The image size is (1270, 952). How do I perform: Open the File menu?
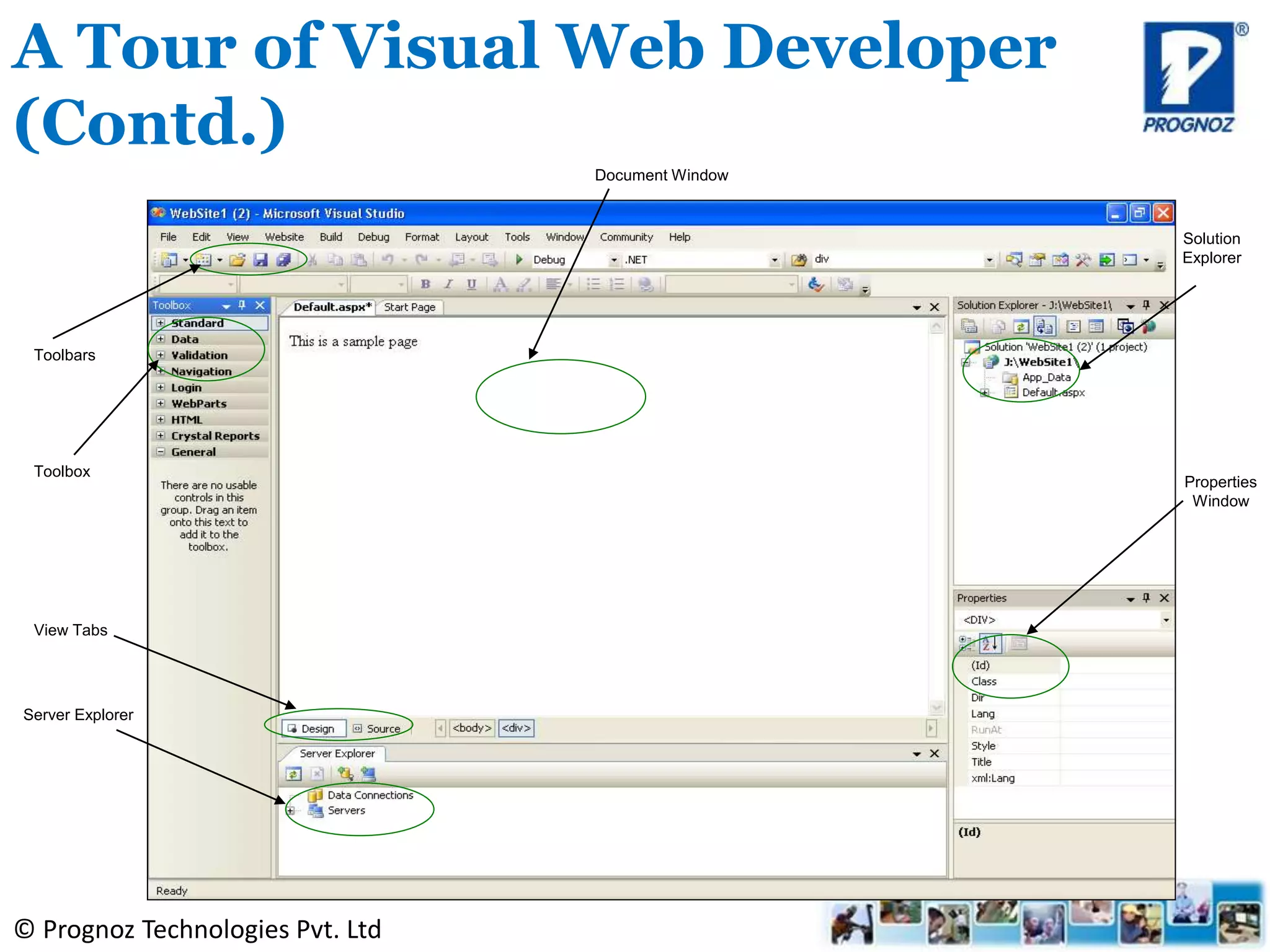(x=168, y=237)
